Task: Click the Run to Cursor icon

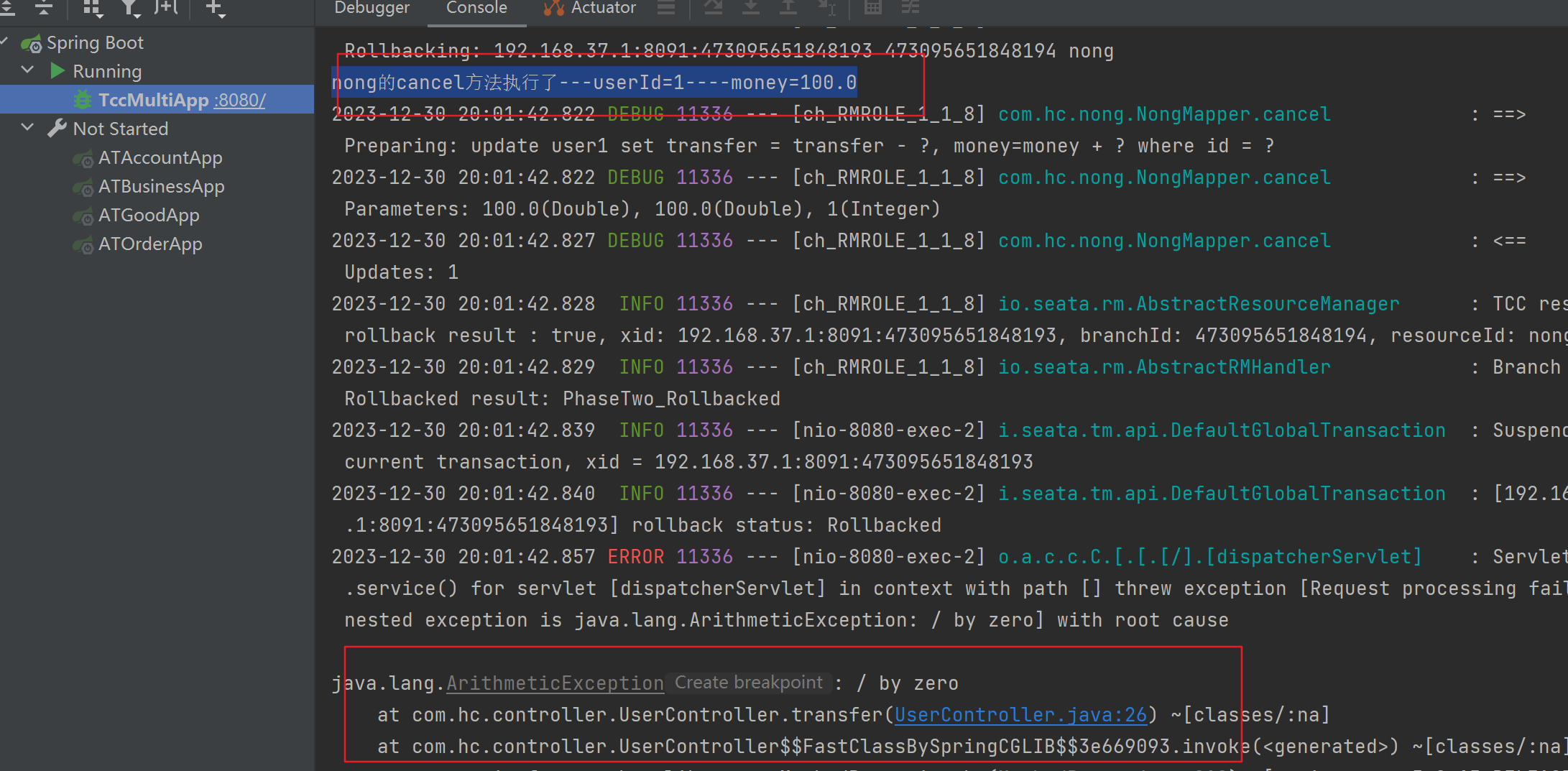Action: [x=826, y=8]
